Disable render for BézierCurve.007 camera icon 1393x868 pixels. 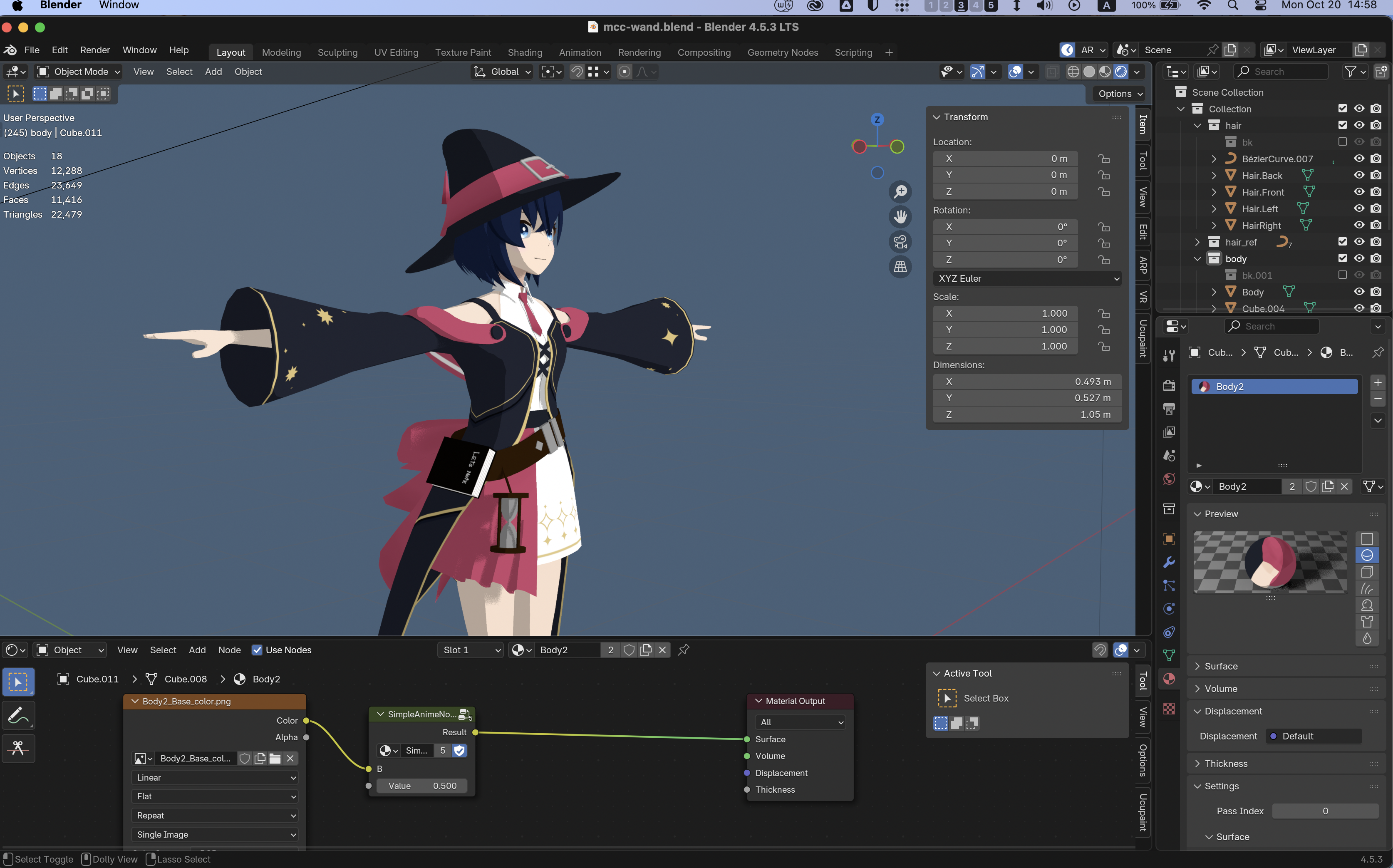[x=1376, y=159]
